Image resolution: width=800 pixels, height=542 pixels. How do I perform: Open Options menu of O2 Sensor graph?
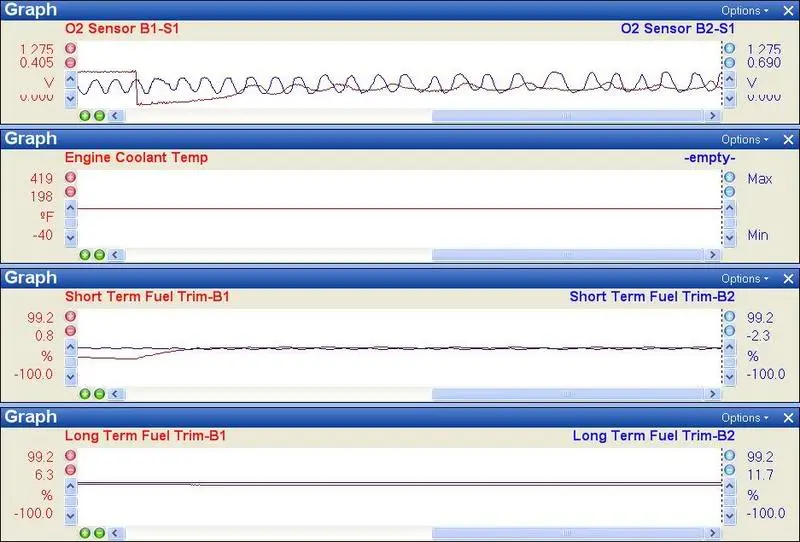[744, 11]
